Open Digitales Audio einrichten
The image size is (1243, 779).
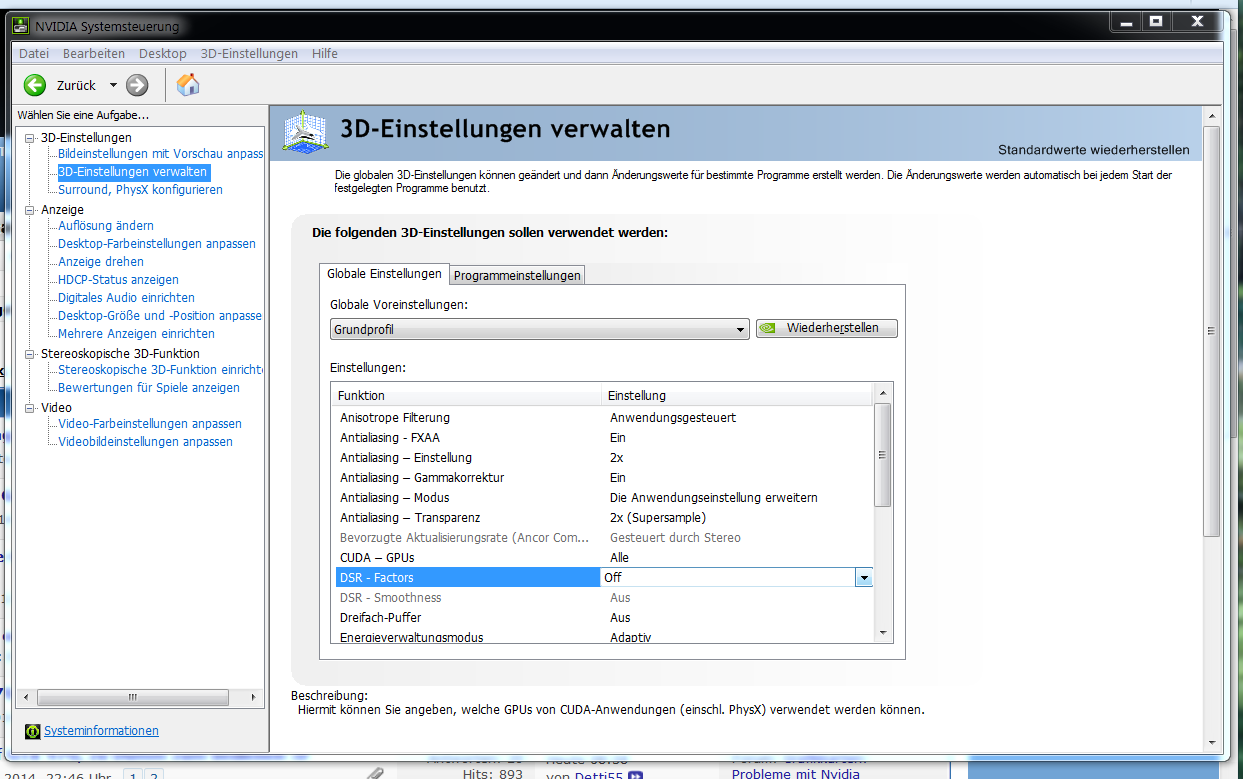126,298
